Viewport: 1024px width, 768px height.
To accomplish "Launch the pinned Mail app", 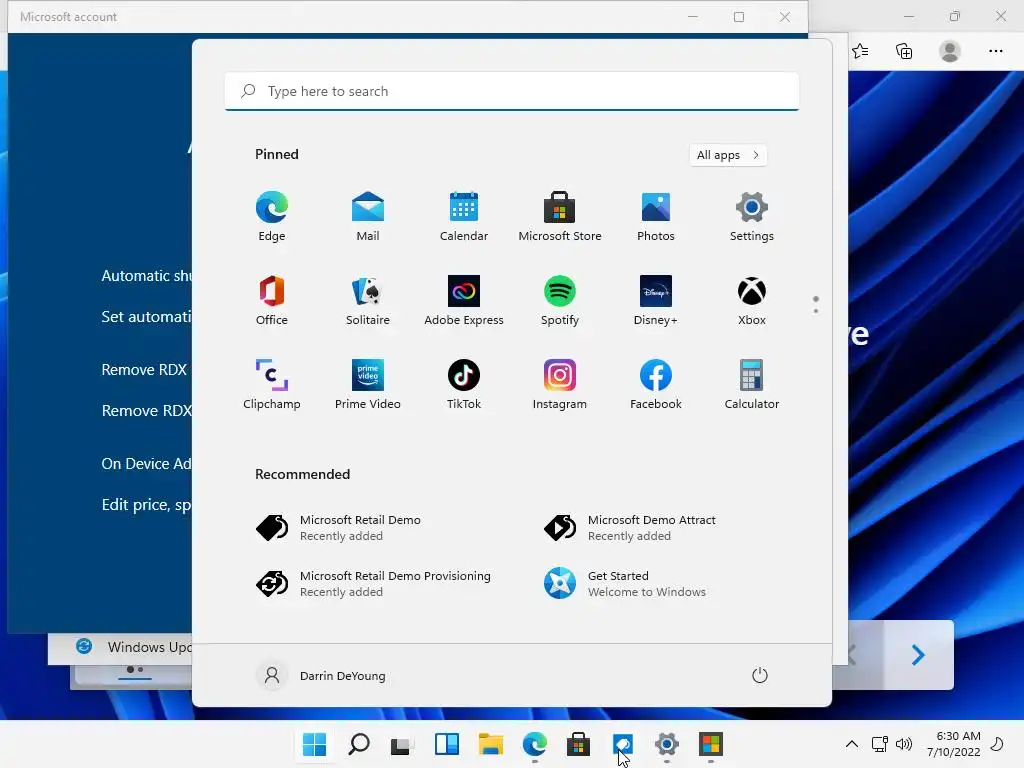I will [368, 217].
